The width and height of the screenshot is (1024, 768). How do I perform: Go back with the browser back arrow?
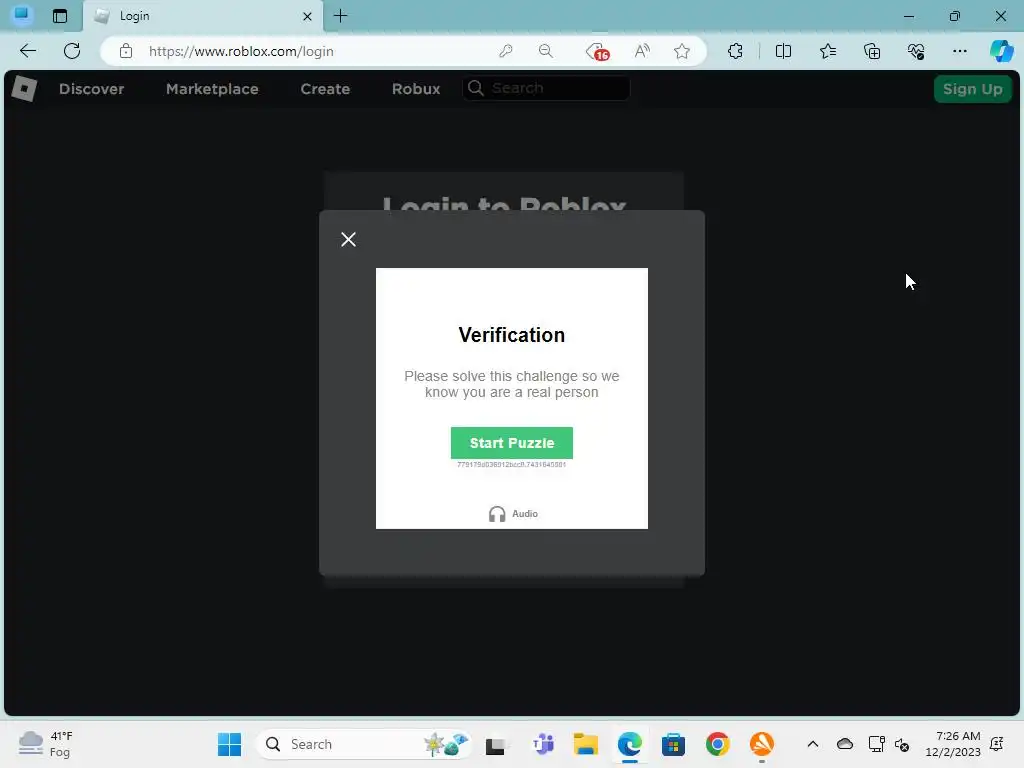28,51
